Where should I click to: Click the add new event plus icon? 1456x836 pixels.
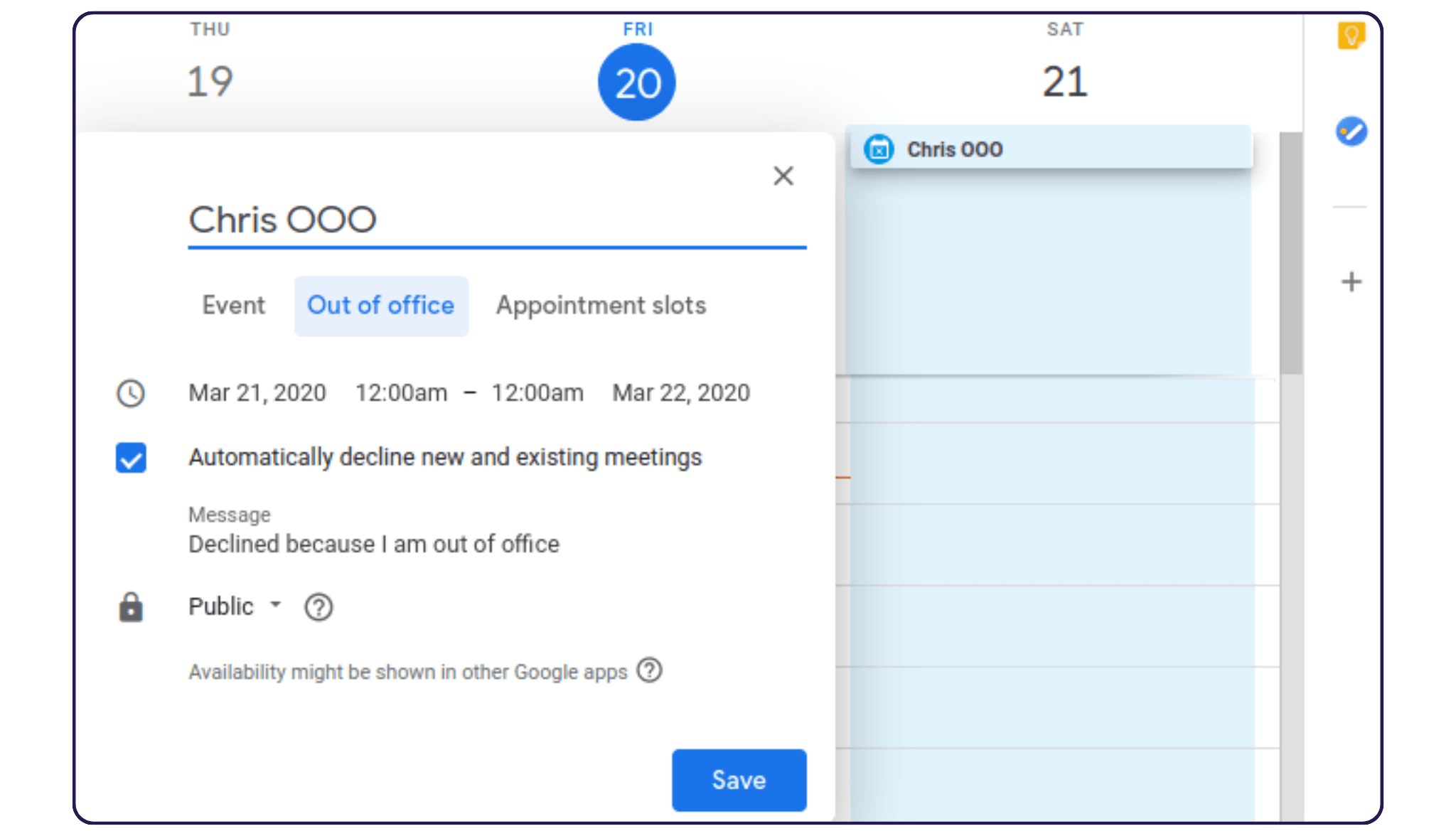point(1351,281)
